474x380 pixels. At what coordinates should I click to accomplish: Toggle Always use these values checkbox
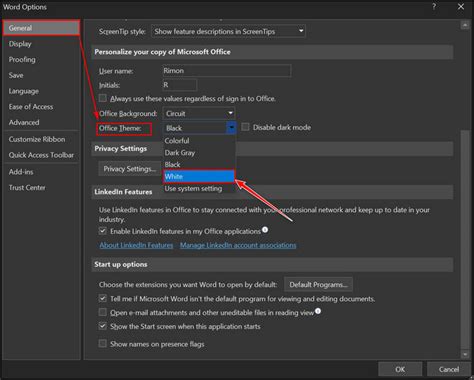click(x=103, y=98)
